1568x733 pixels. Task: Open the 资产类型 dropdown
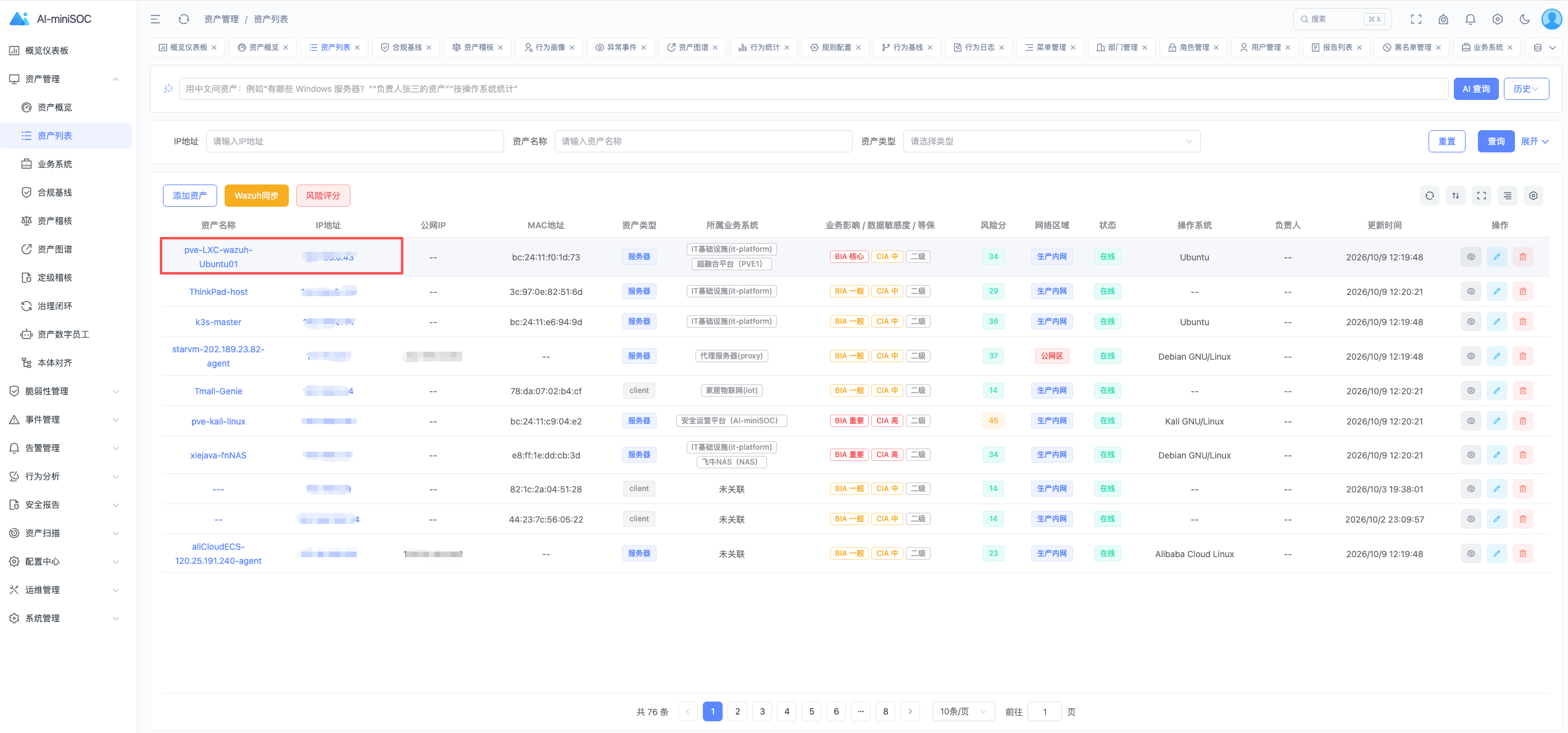pos(1052,141)
